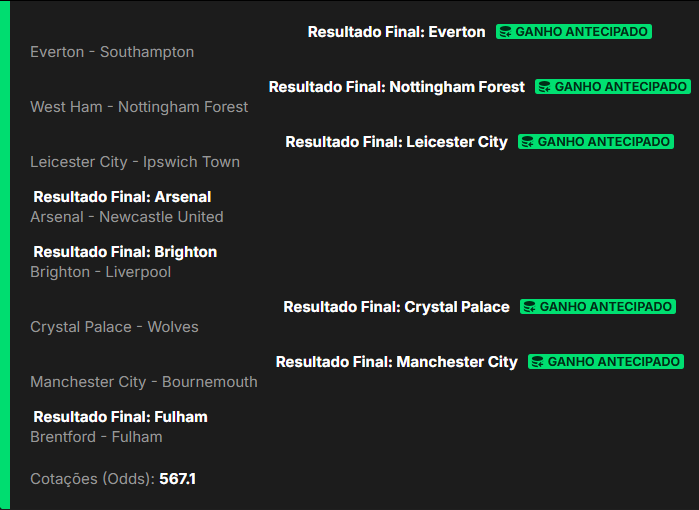The height and width of the screenshot is (510, 699).
Task: Open the Arsenal - Newcastle United match
Action: (127, 217)
